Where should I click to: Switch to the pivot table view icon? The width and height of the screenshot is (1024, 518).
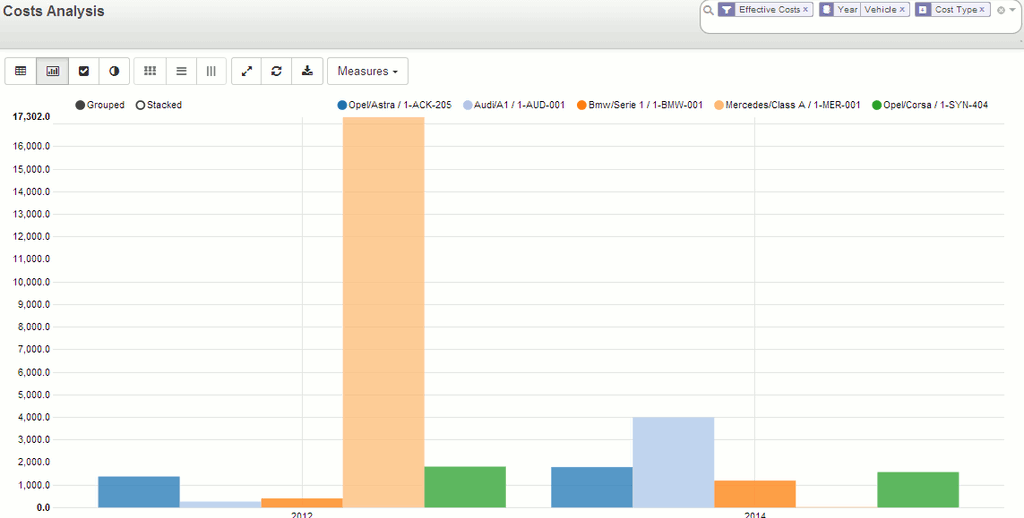[x=21, y=71]
